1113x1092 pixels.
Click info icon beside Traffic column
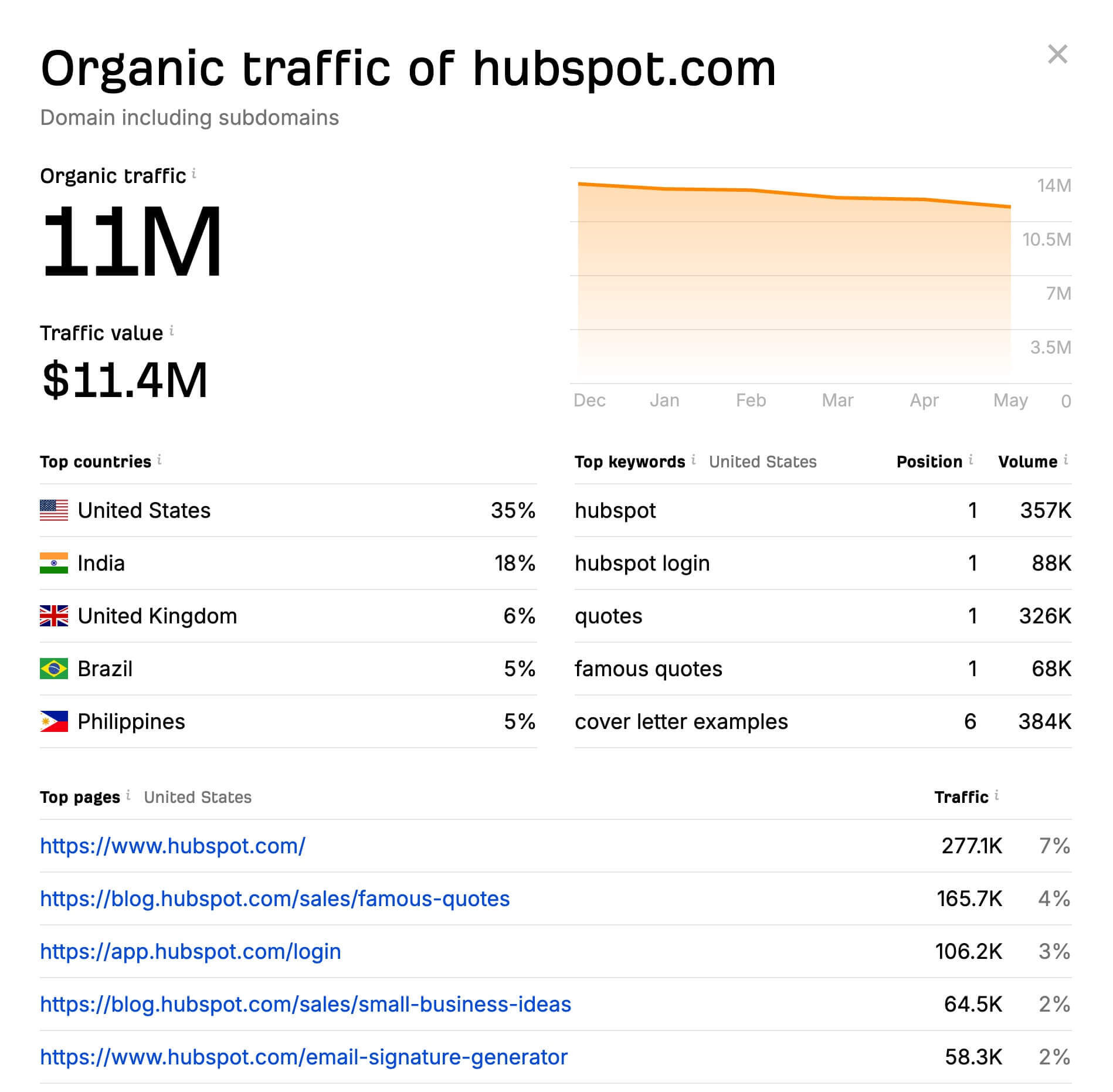(x=997, y=796)
